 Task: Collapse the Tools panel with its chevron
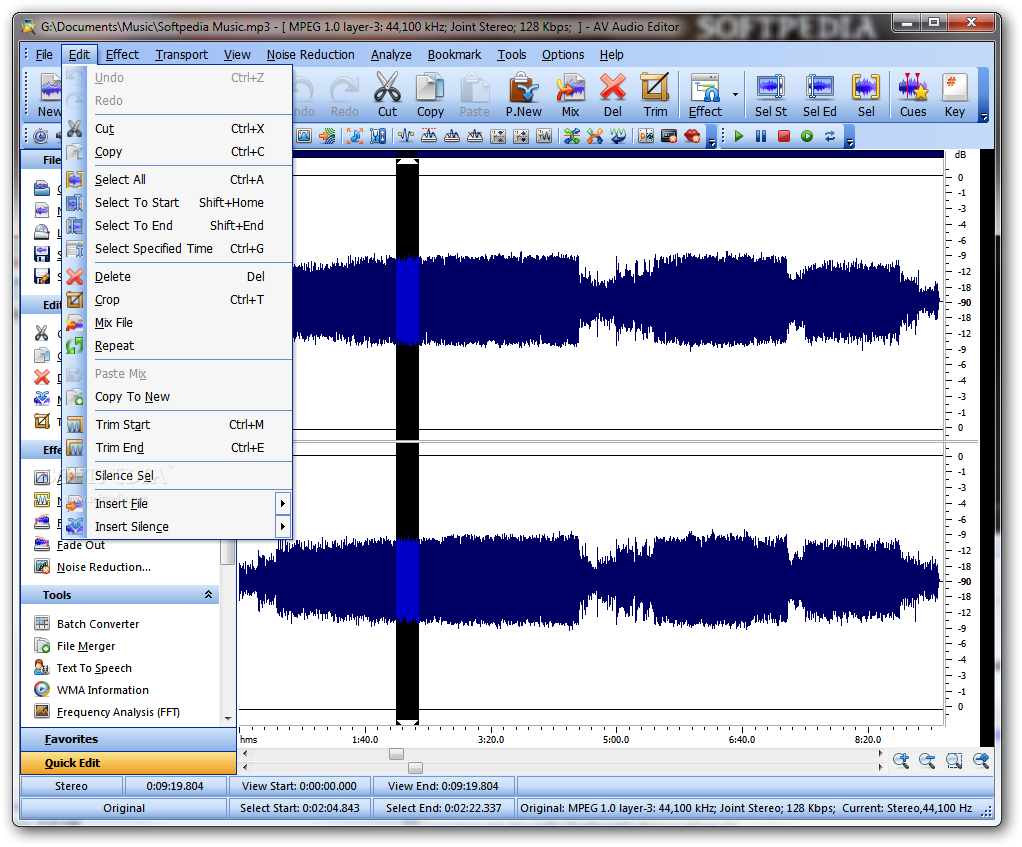[x=209, y=594]
